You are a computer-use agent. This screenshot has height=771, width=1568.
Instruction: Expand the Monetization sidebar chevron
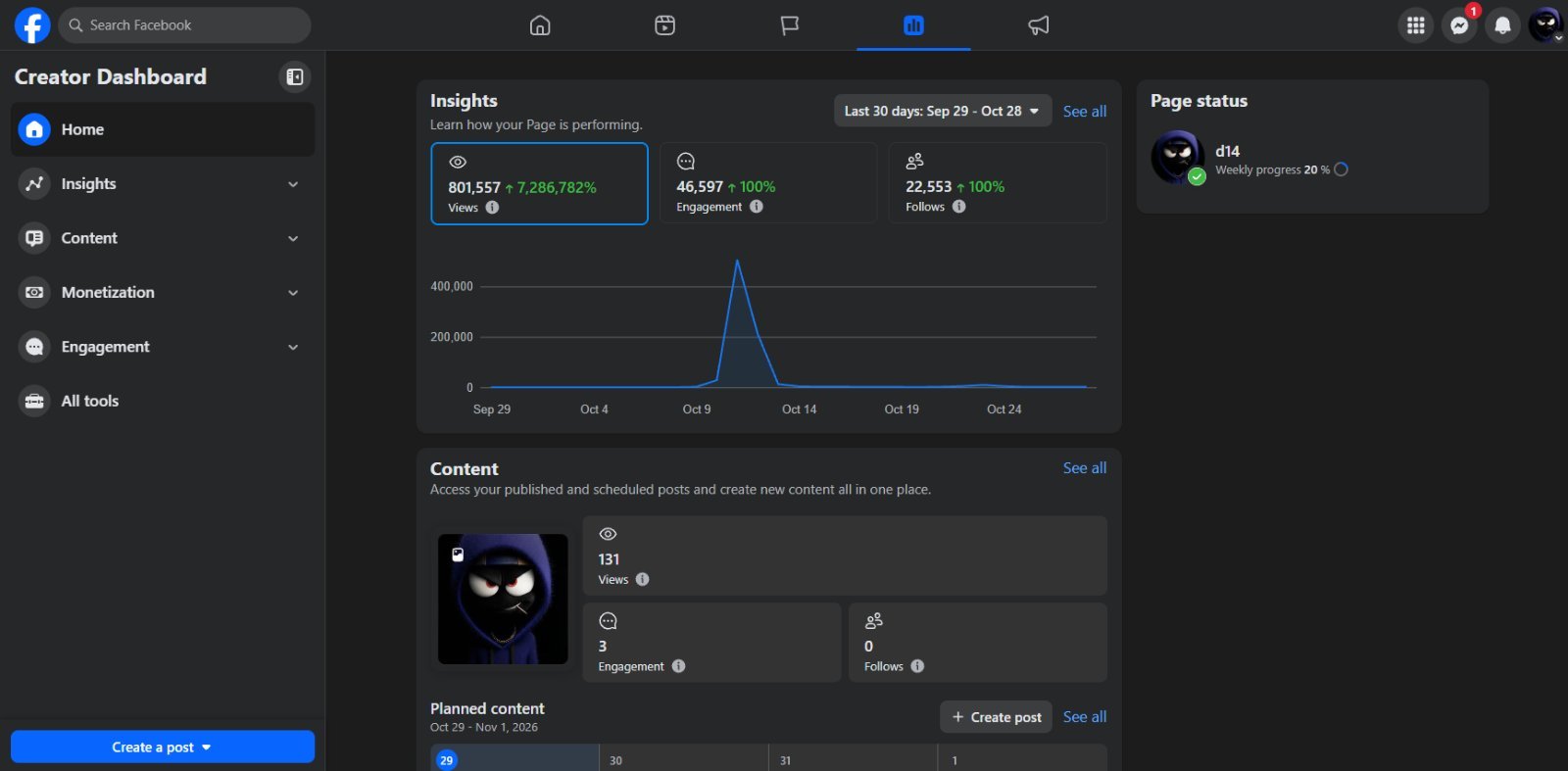(x=293, y=293)
